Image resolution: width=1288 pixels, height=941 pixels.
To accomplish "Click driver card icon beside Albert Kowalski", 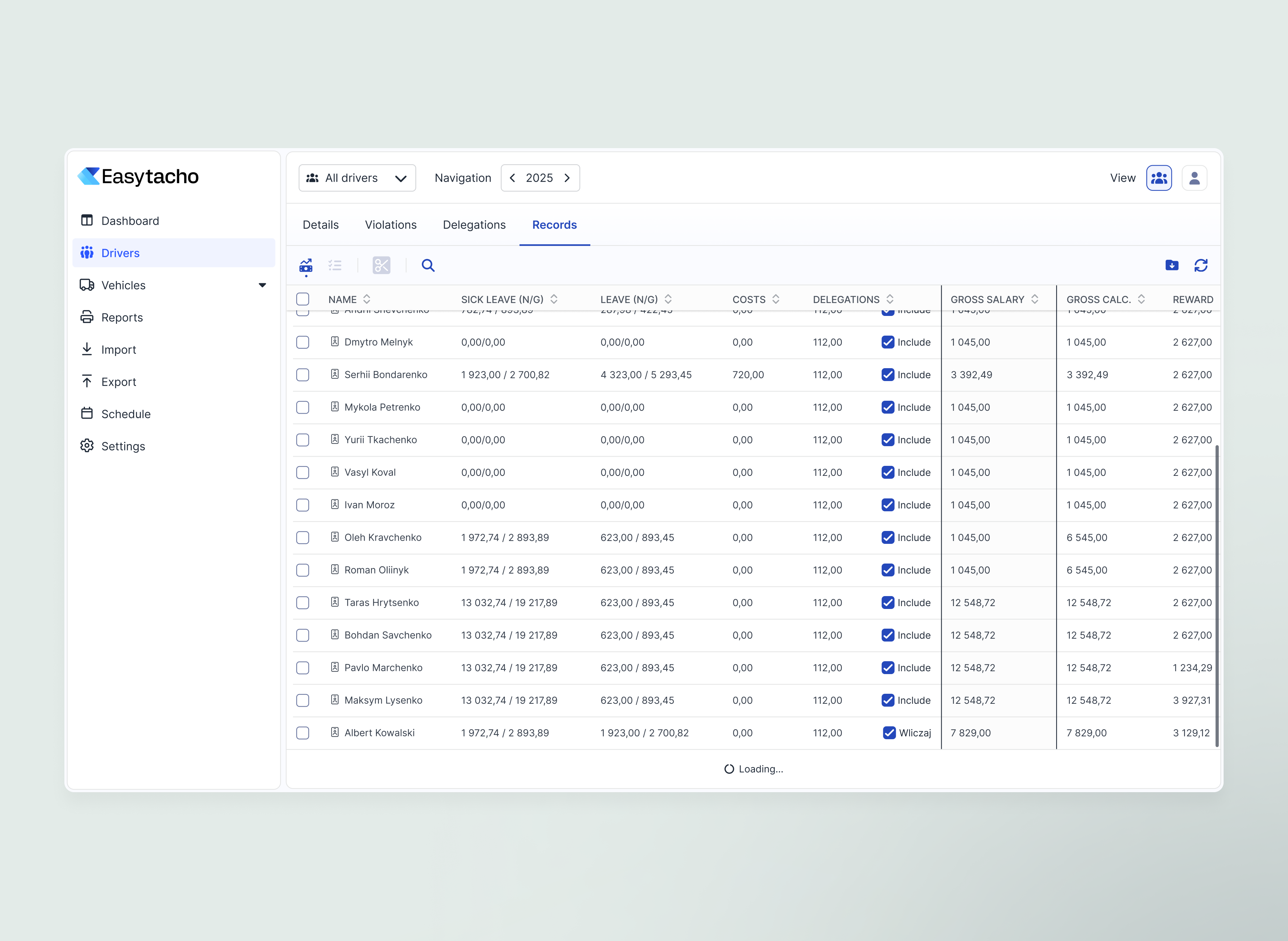I will (335, 732).
